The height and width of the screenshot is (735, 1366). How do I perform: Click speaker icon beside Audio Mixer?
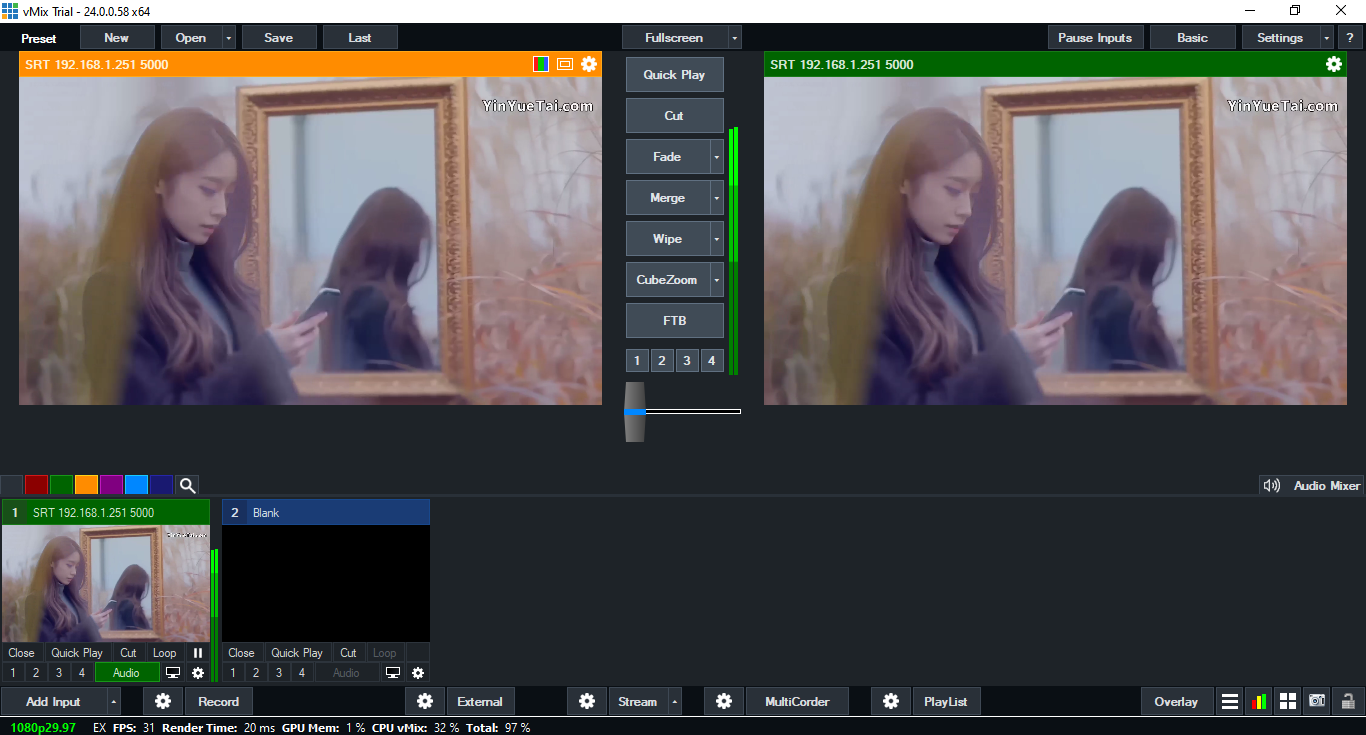pos(1272,485)
